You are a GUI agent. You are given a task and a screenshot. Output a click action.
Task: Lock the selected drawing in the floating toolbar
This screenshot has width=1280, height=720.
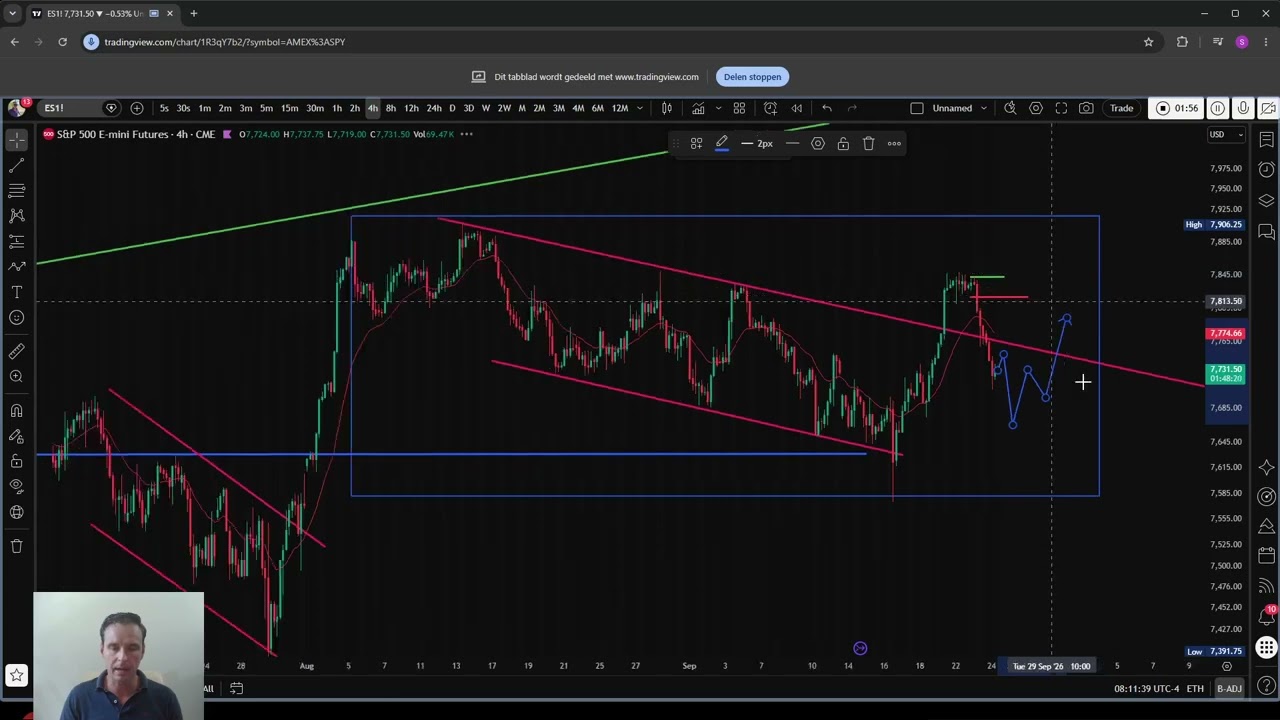(x=843, y=143)
